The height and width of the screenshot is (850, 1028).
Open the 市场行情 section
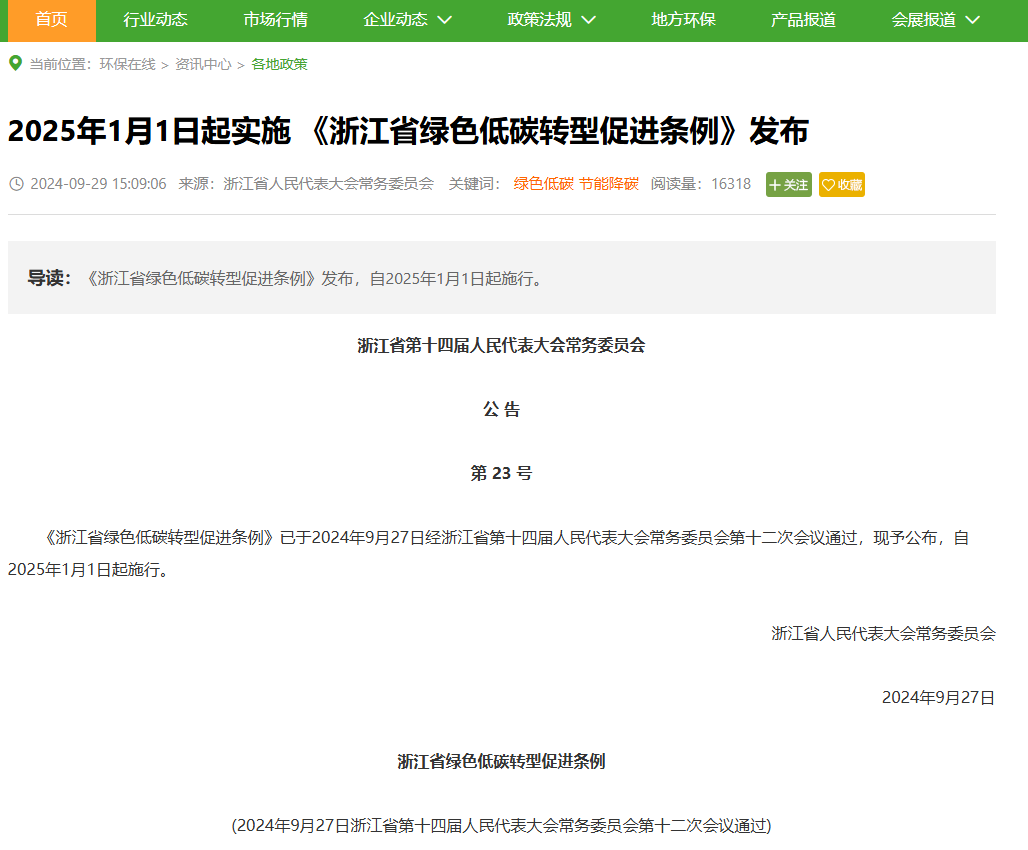pyautogui.click(x=276, y=18)
